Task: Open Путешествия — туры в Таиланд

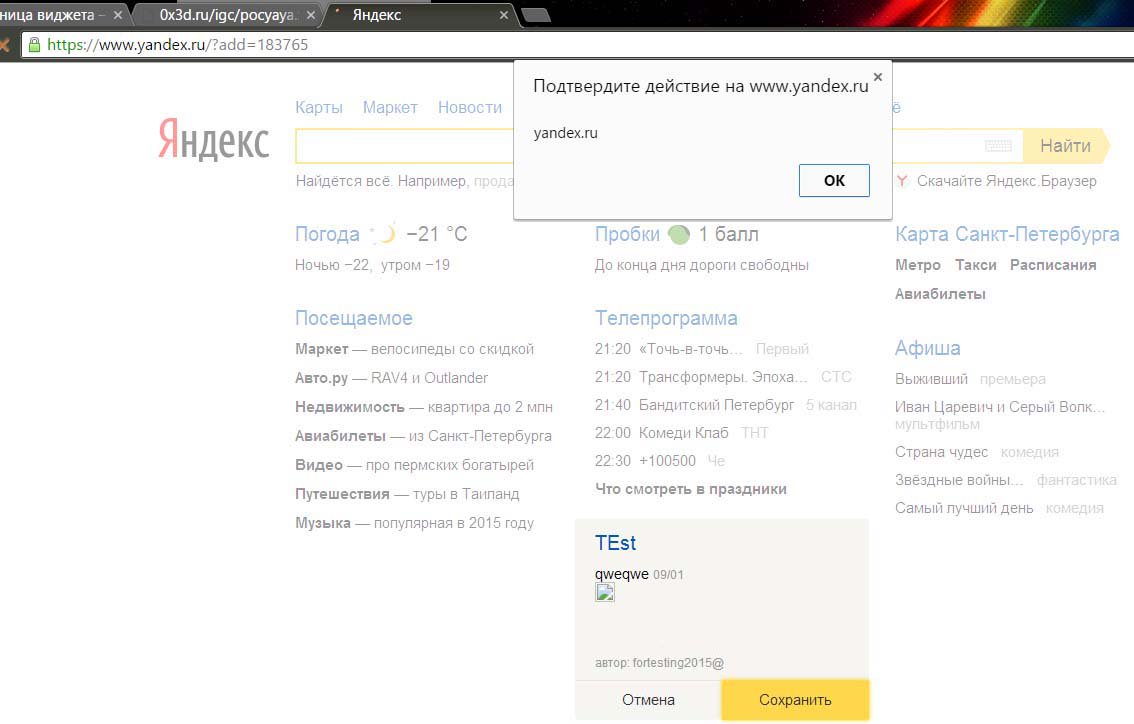Action: [x=407, y=493]
